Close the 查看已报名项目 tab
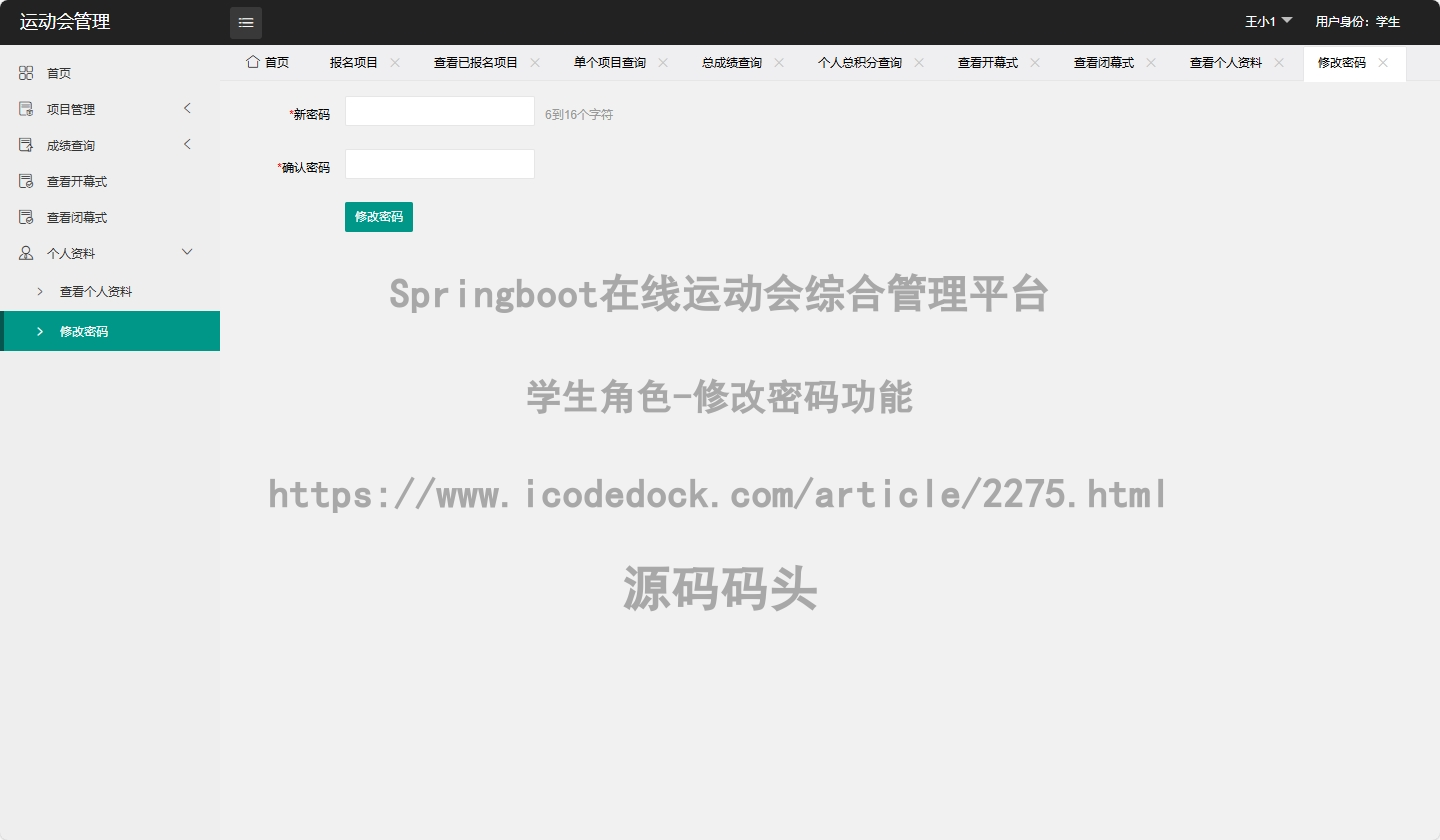 [x=535, y=62]
